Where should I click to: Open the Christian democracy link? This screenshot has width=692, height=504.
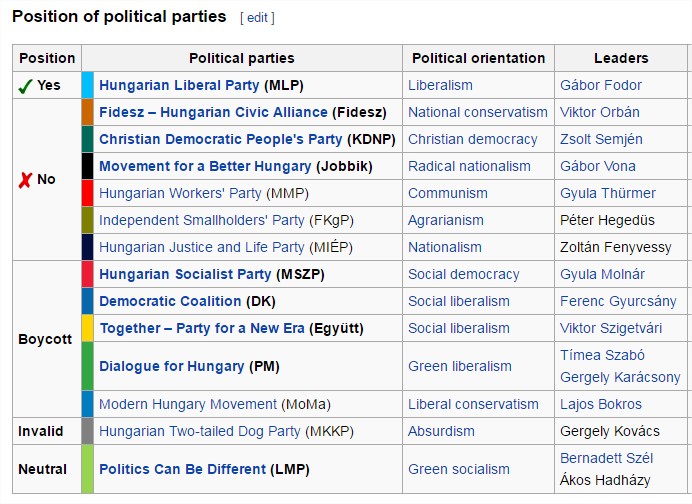pos(472,139)
